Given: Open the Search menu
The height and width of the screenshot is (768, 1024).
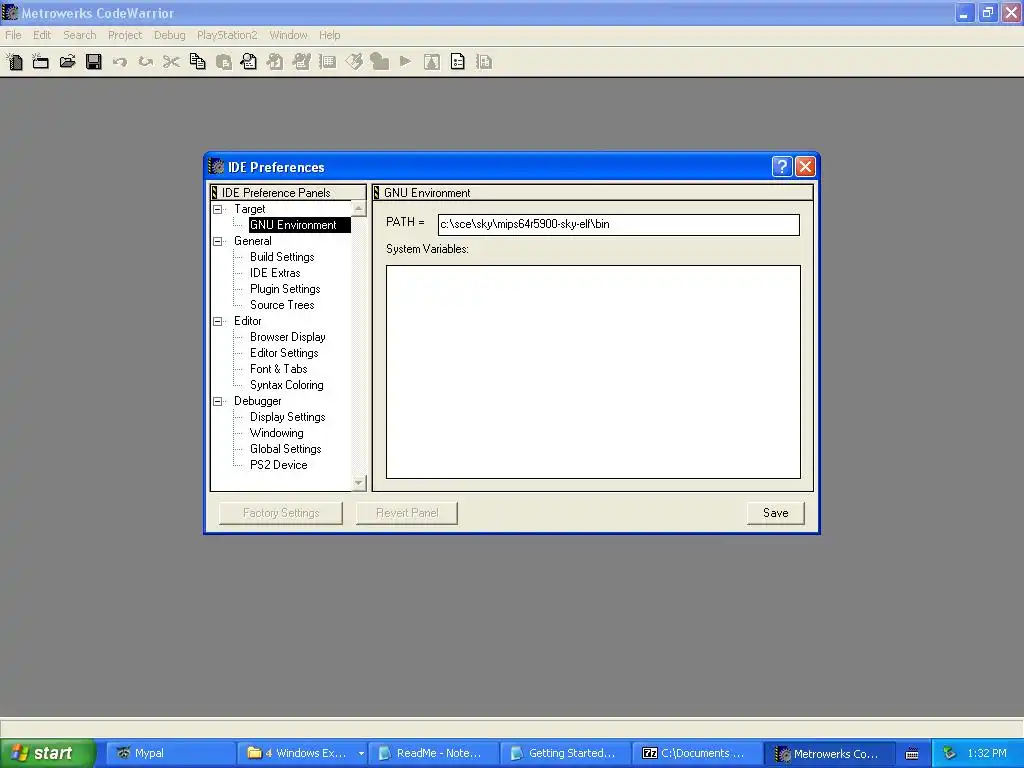Looking at the screenshot, I should tap(80, 35).
